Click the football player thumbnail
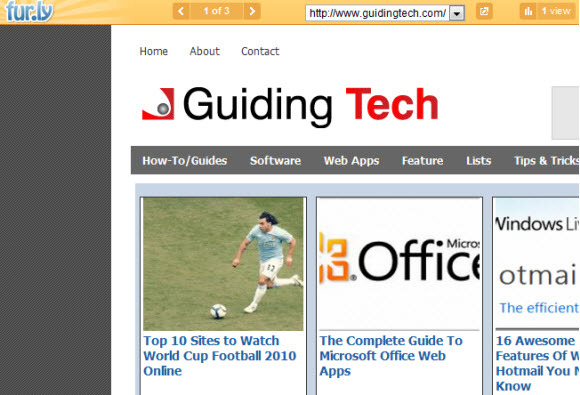580x395 pixels. (223, 264)
